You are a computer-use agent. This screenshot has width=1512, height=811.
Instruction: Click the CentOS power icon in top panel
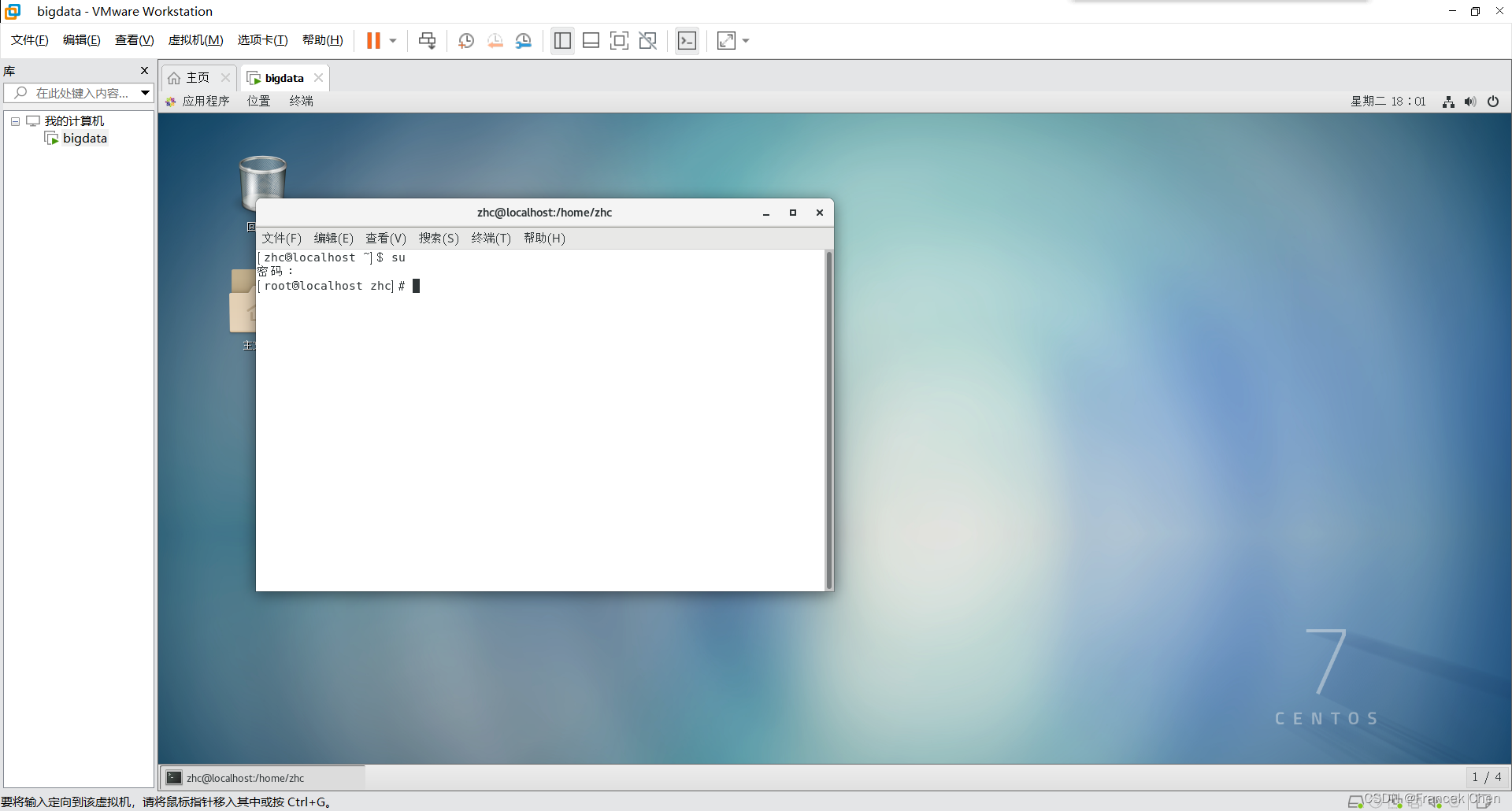[1493, 101]
